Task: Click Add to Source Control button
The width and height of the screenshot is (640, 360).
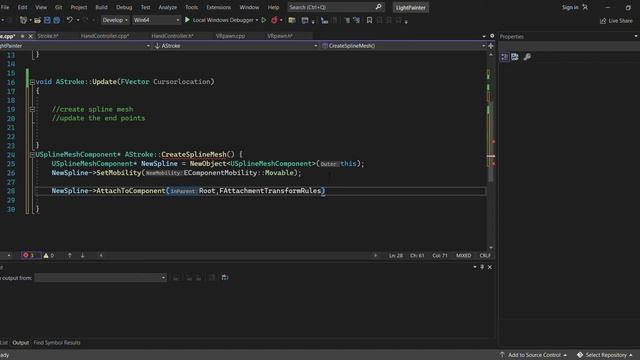Action: [533, 355]
